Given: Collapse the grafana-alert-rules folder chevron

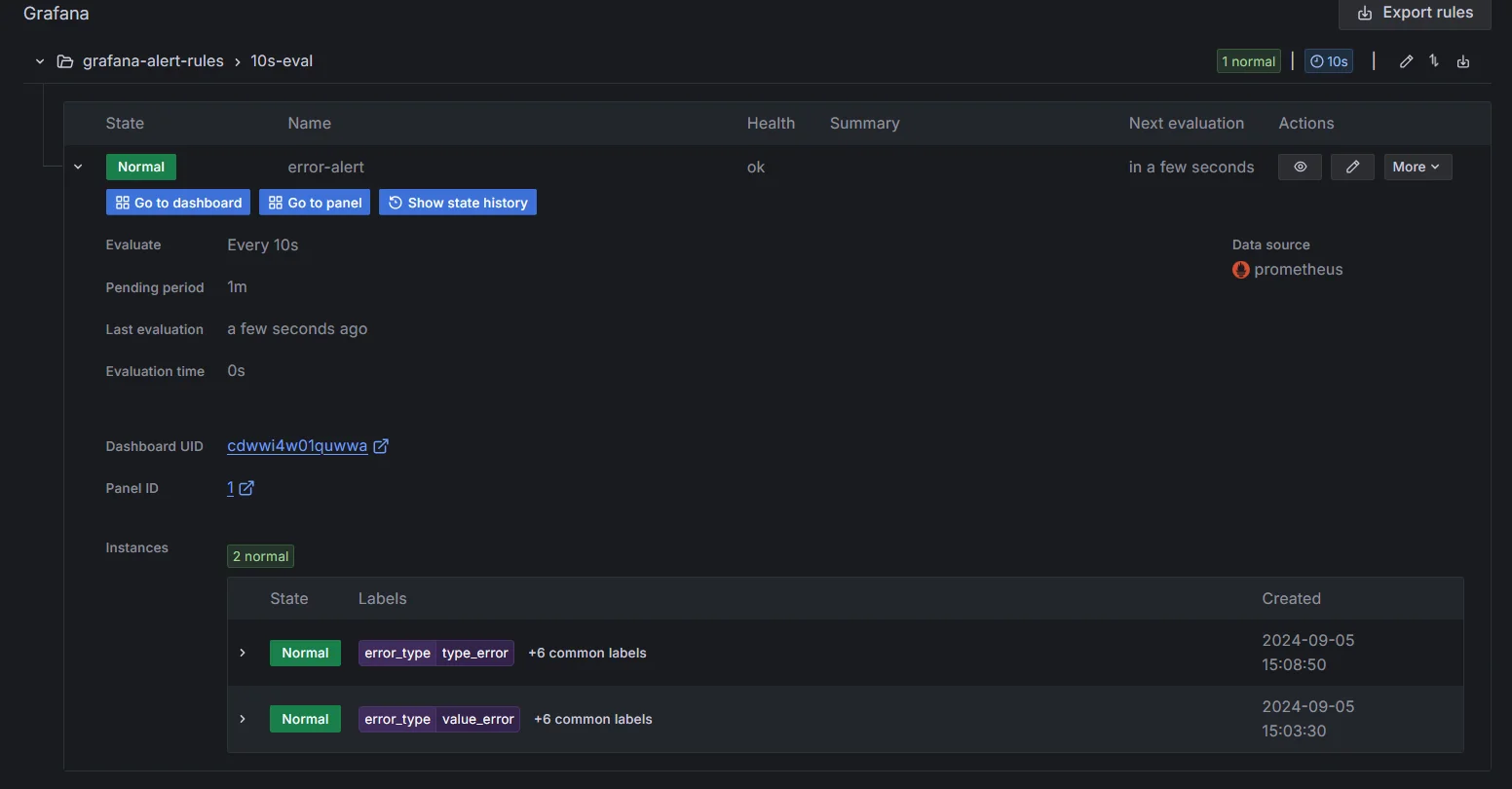Looking at the screenshot, I should pyautogui.click(x=40, y=61).
